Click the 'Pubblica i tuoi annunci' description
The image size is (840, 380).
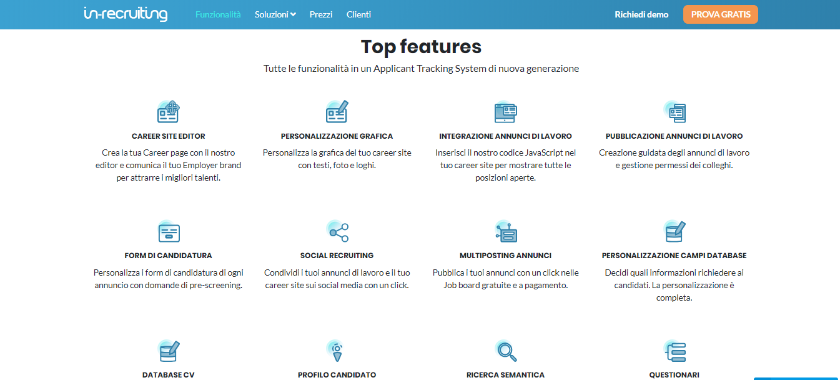click(505, 279)
